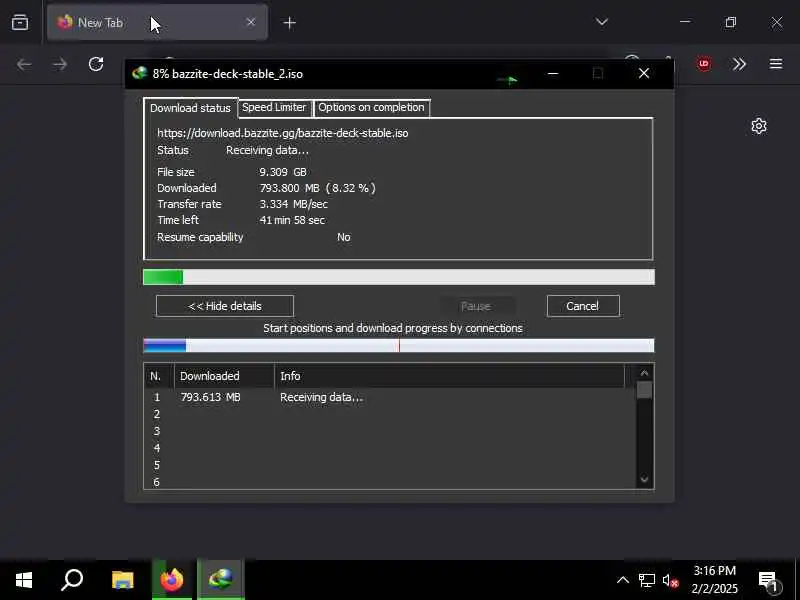The image size is (800, 600).
Task: Click the green download progress bar
Action: click(x=398, y=277)
